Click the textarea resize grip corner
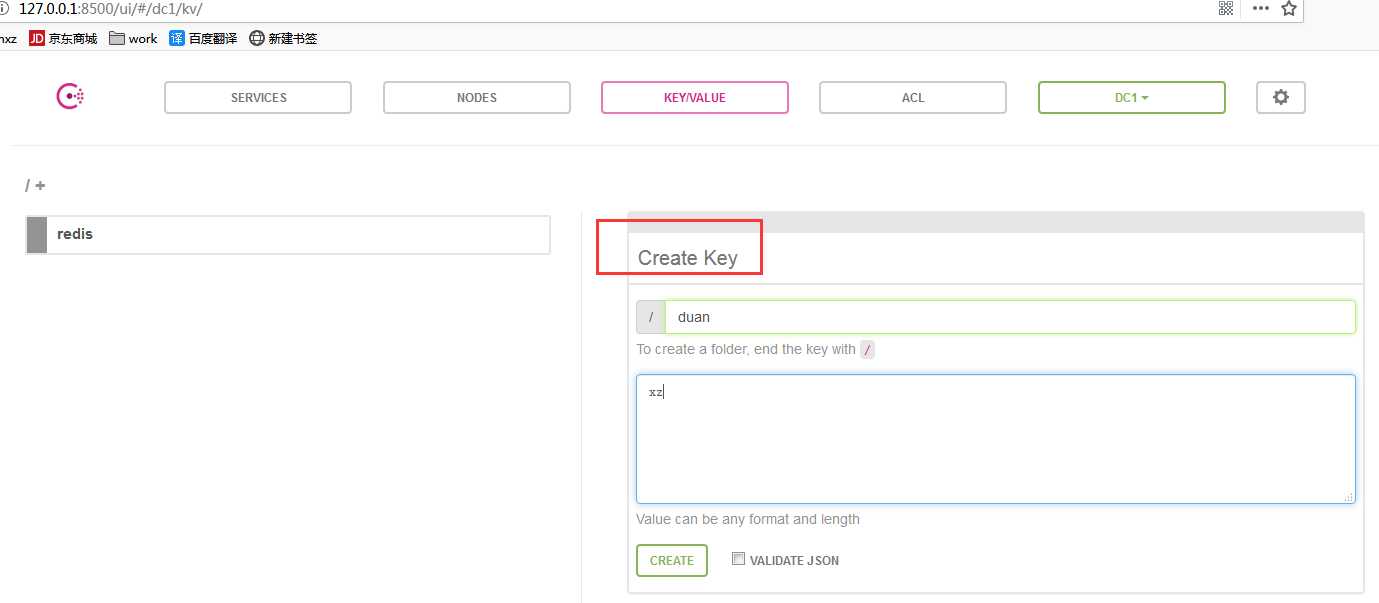This screenshot has width=1379, height=603. click(x=1348, y=496)
